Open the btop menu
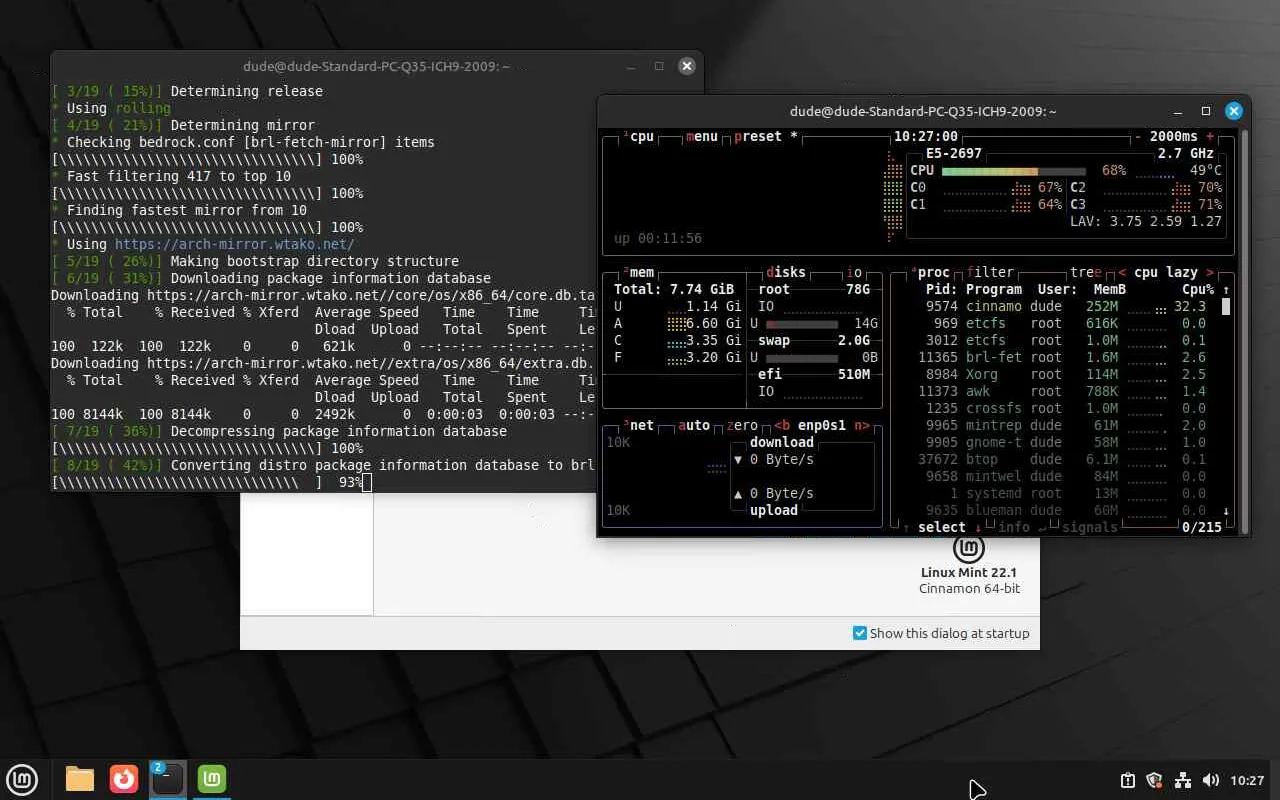This screenshot has height=800, width=1280. coord(702,136)
